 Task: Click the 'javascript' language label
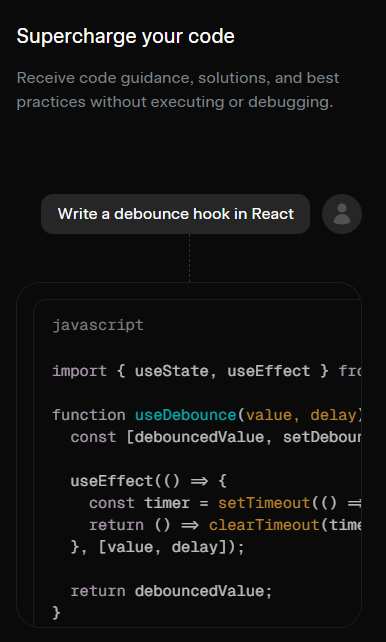click(x=98, y=325)
